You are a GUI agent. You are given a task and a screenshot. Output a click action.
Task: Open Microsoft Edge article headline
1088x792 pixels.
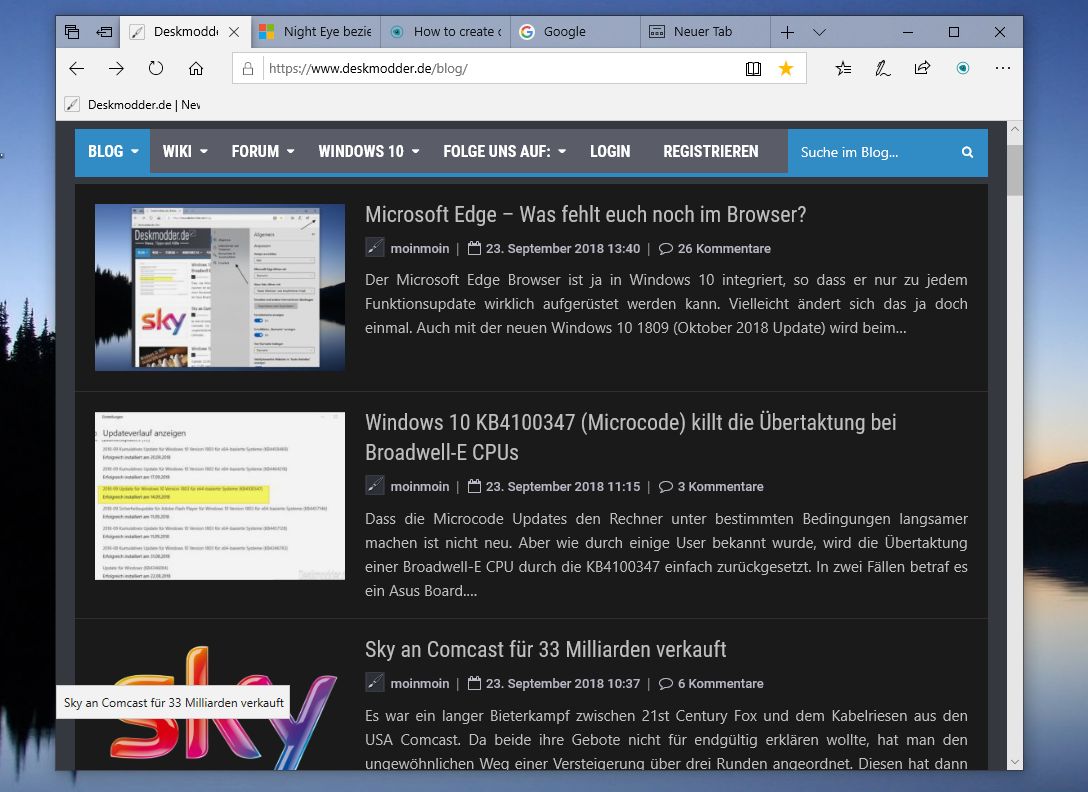coord(586,214)
